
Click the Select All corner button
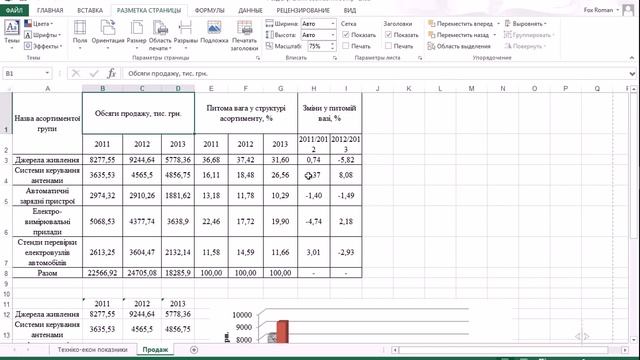(x=6, y=89)
